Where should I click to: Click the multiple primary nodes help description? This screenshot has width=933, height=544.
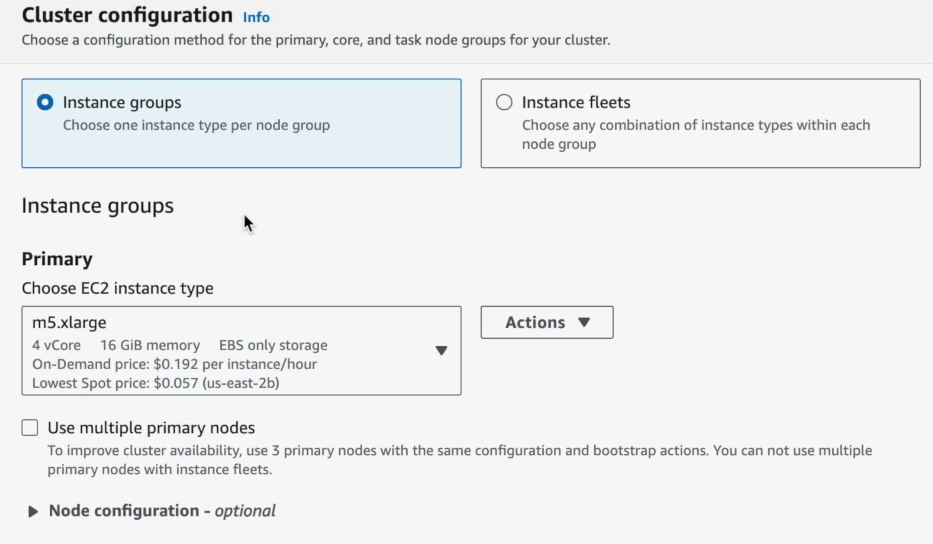[460, 459]
